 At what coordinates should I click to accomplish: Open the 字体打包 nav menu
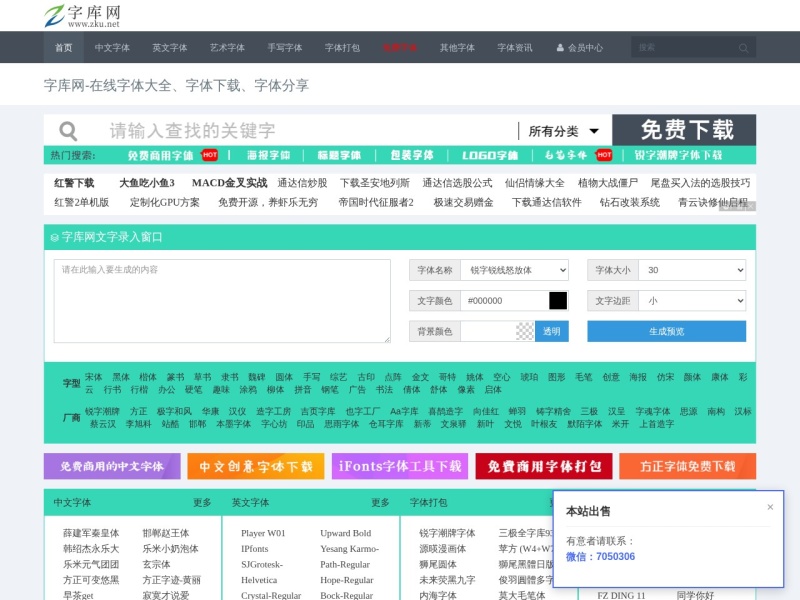point(342,47)
